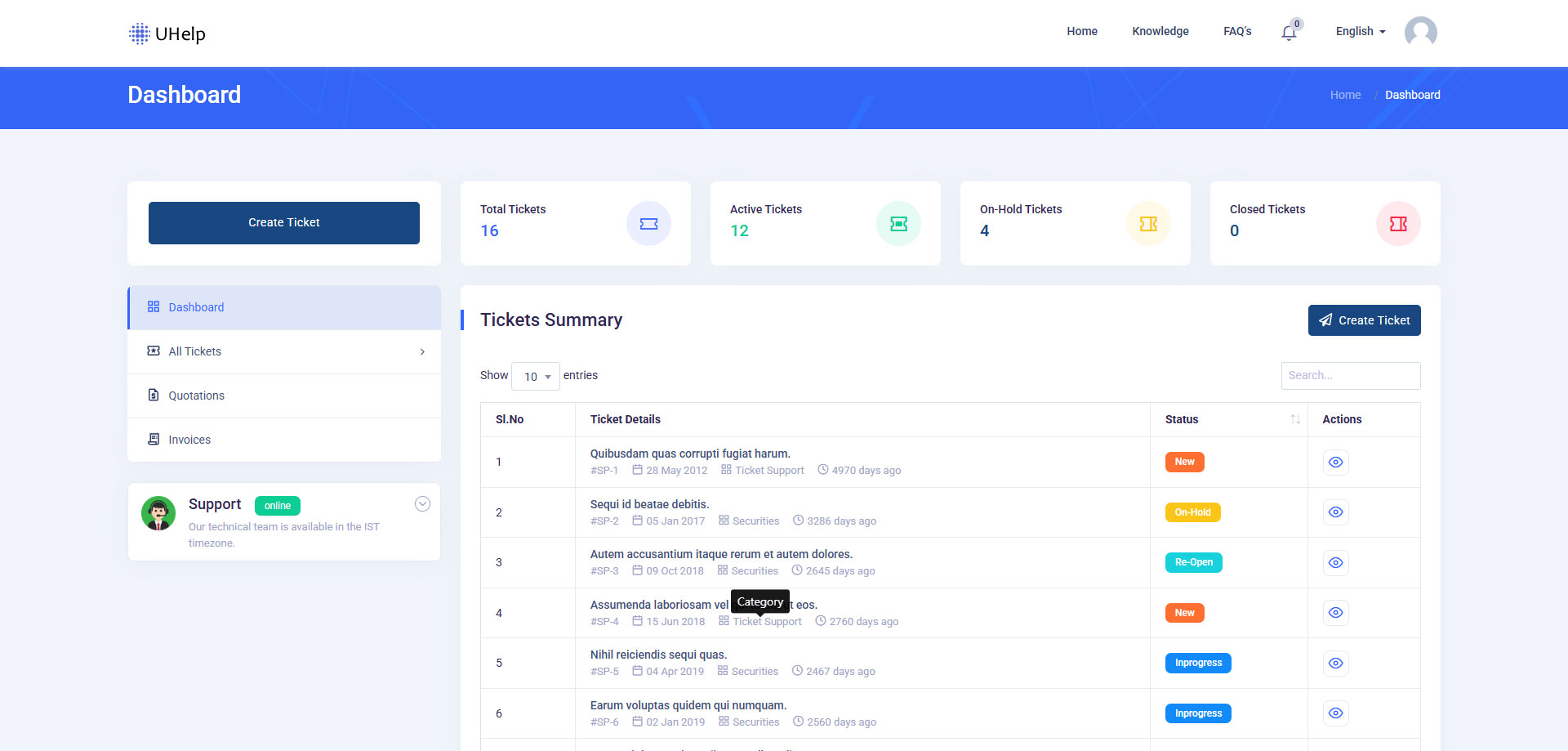The height and width of the screenshot is (751, 1568).
Task: View the On-Hold ticket SP-2 eye icon
Action: click(1335, 512)
